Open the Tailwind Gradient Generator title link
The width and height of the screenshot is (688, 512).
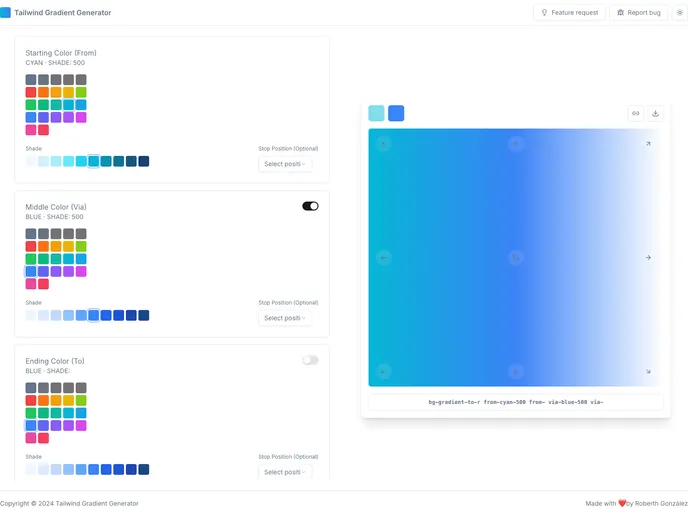(x=63, y=13)
